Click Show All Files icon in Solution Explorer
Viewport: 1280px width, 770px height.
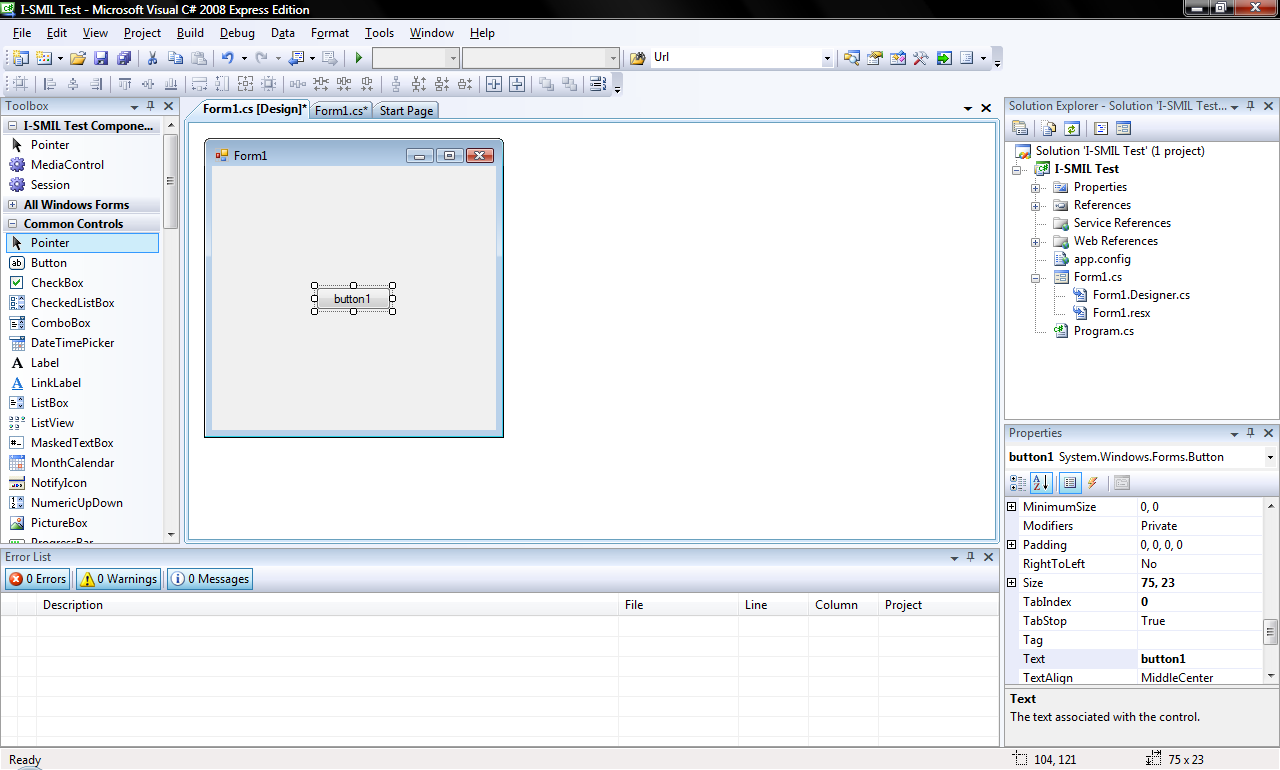click(x=1049, y=128)
